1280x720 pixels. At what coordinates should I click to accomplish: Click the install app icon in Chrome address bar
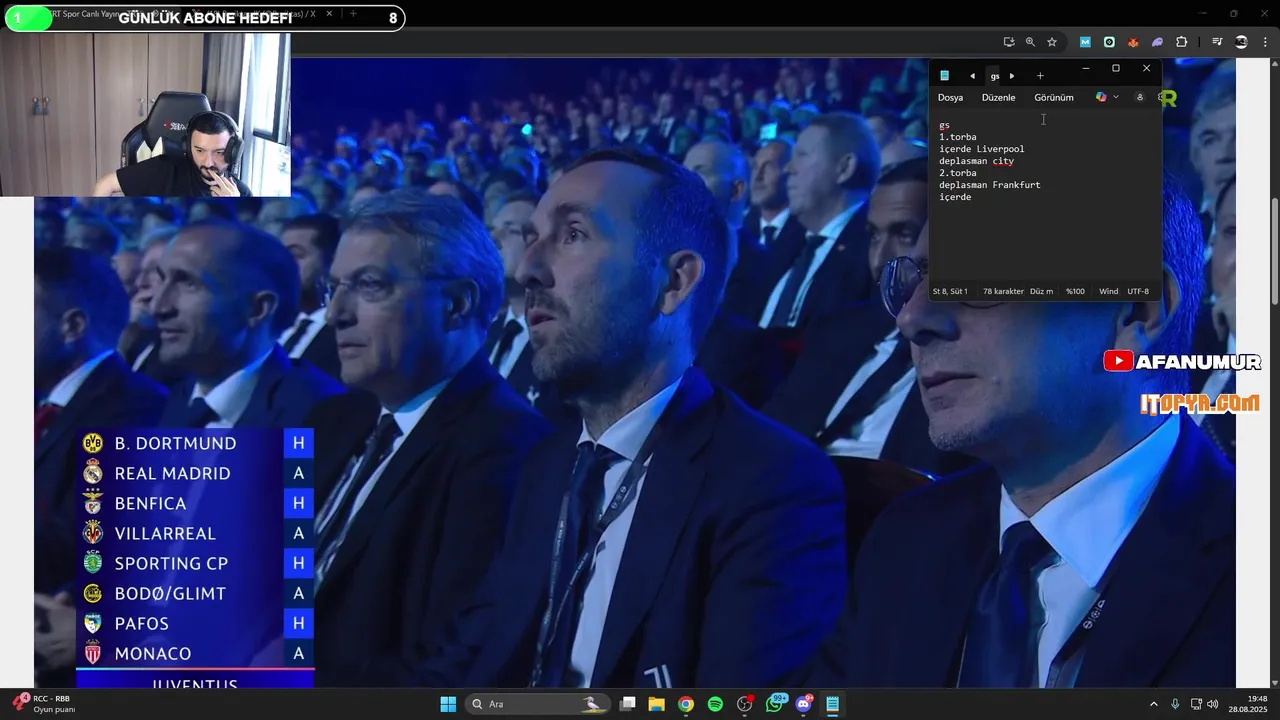(x=1009, y=42)
